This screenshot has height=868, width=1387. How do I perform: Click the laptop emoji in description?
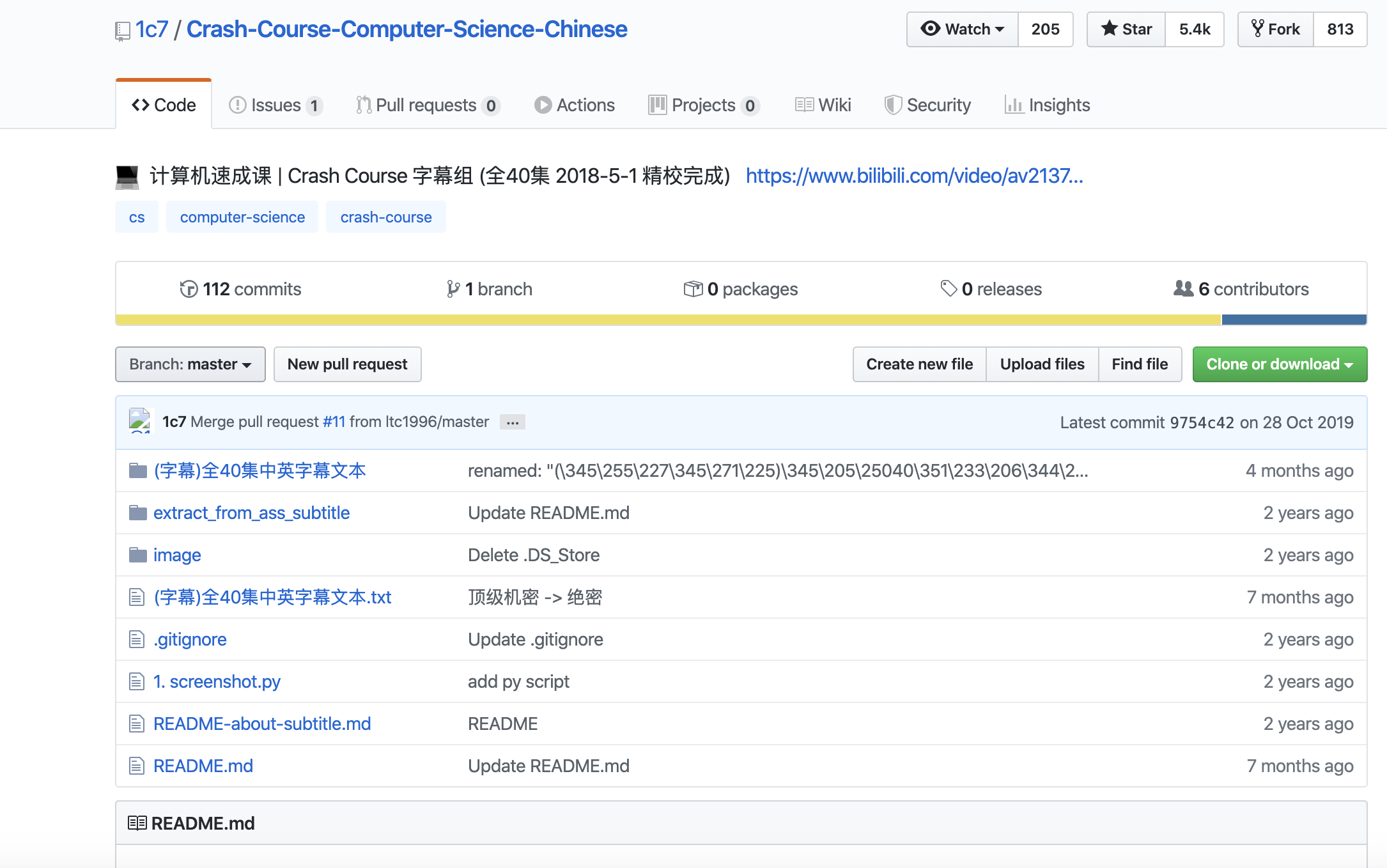coord(127,176)
